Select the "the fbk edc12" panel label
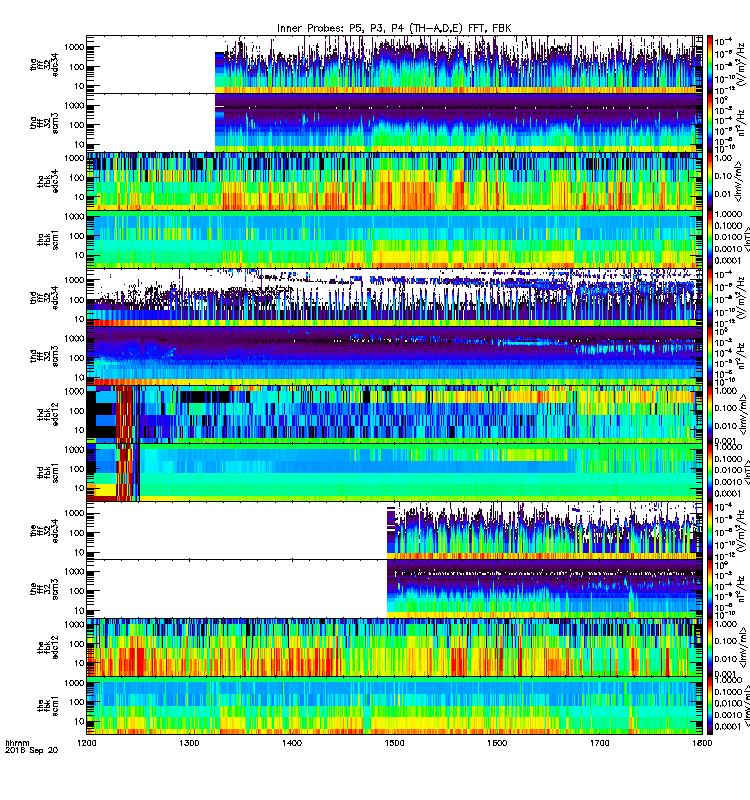 (x=48, y=647)
